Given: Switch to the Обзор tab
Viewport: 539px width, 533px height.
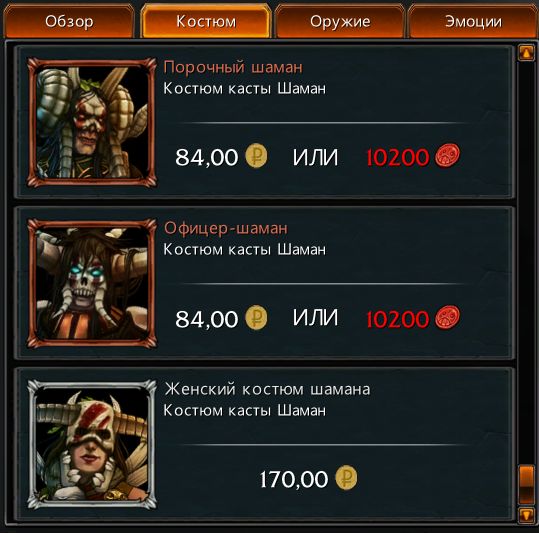Looking at the screenshot, I should [69, 22].
